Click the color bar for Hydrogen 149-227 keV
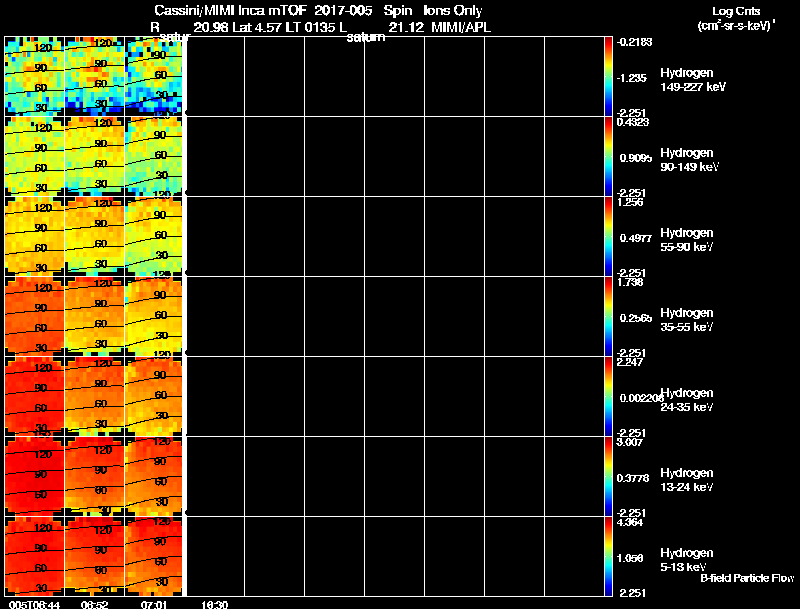The height and width of the screenshot is (609, 800). (608, 76)
